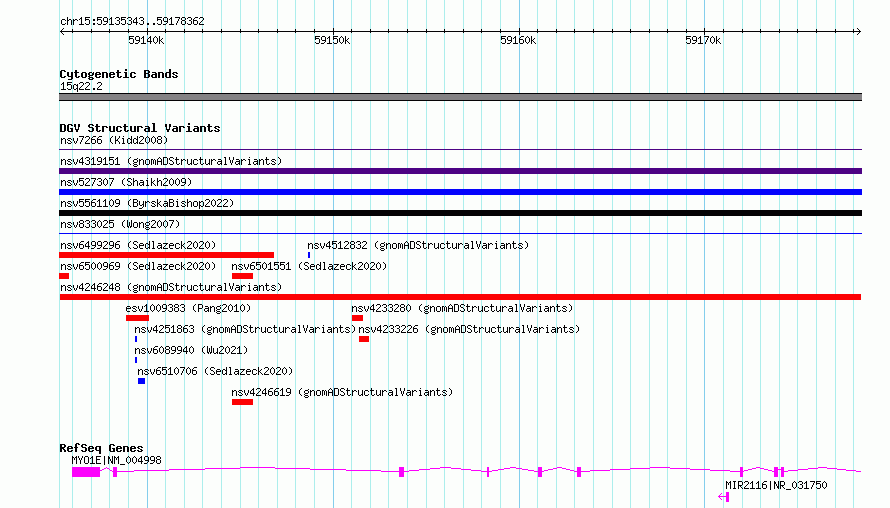890x508 pixels.
Task: Select the esv1009383 red variant block
Action: tap(137, 318)
